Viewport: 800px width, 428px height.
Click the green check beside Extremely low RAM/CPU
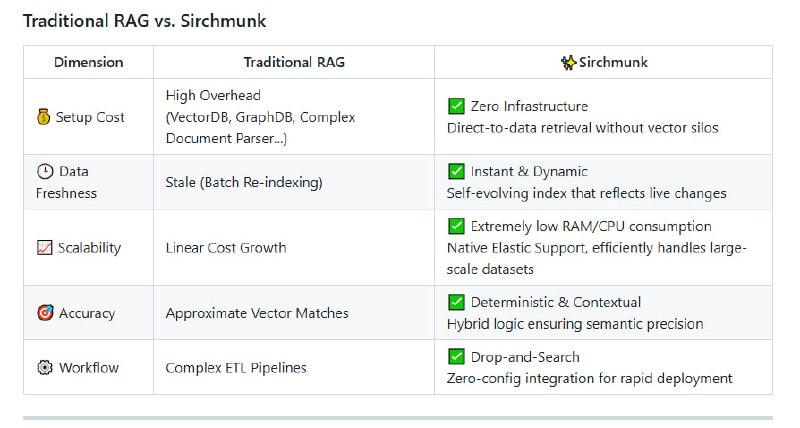(x=456, y=226)
